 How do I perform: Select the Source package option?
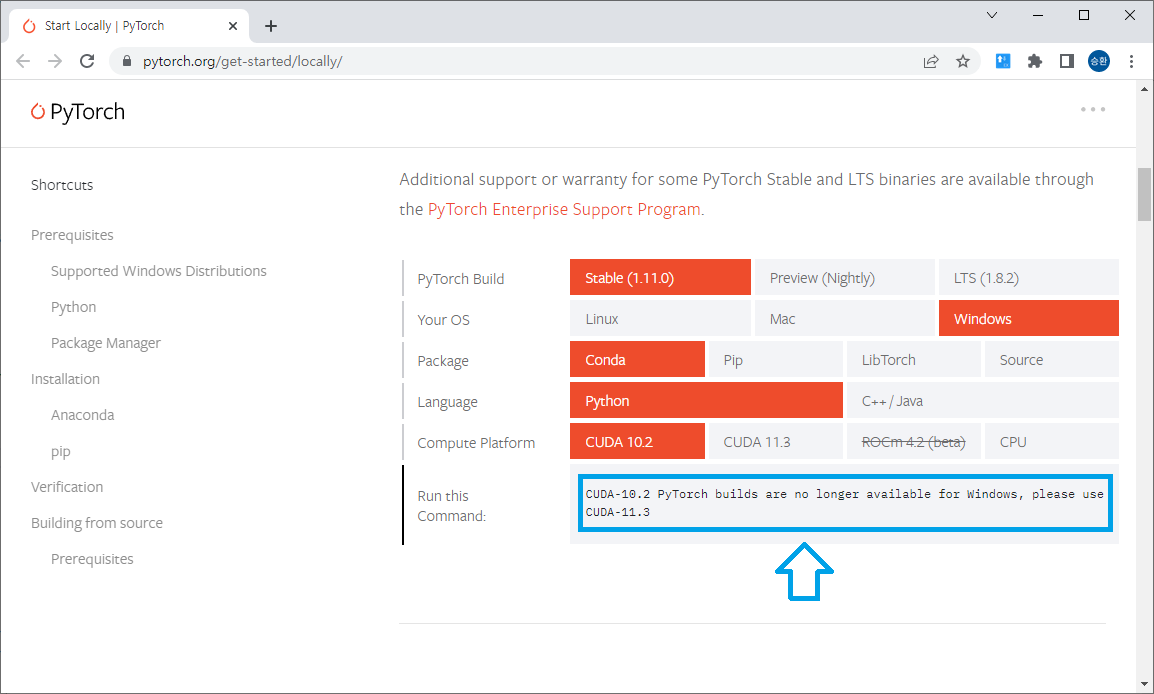click(x=1052, y=360)
